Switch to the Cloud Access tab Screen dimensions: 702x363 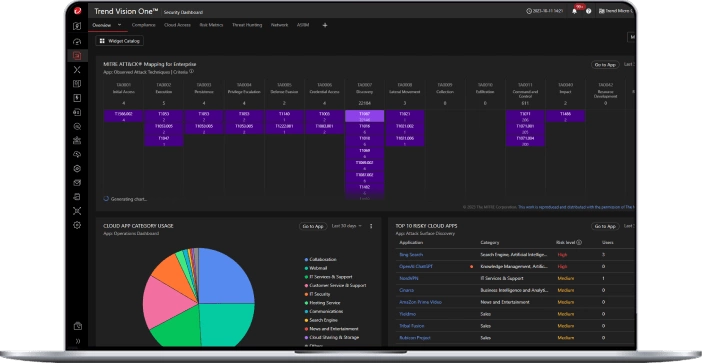click(177, 25)
